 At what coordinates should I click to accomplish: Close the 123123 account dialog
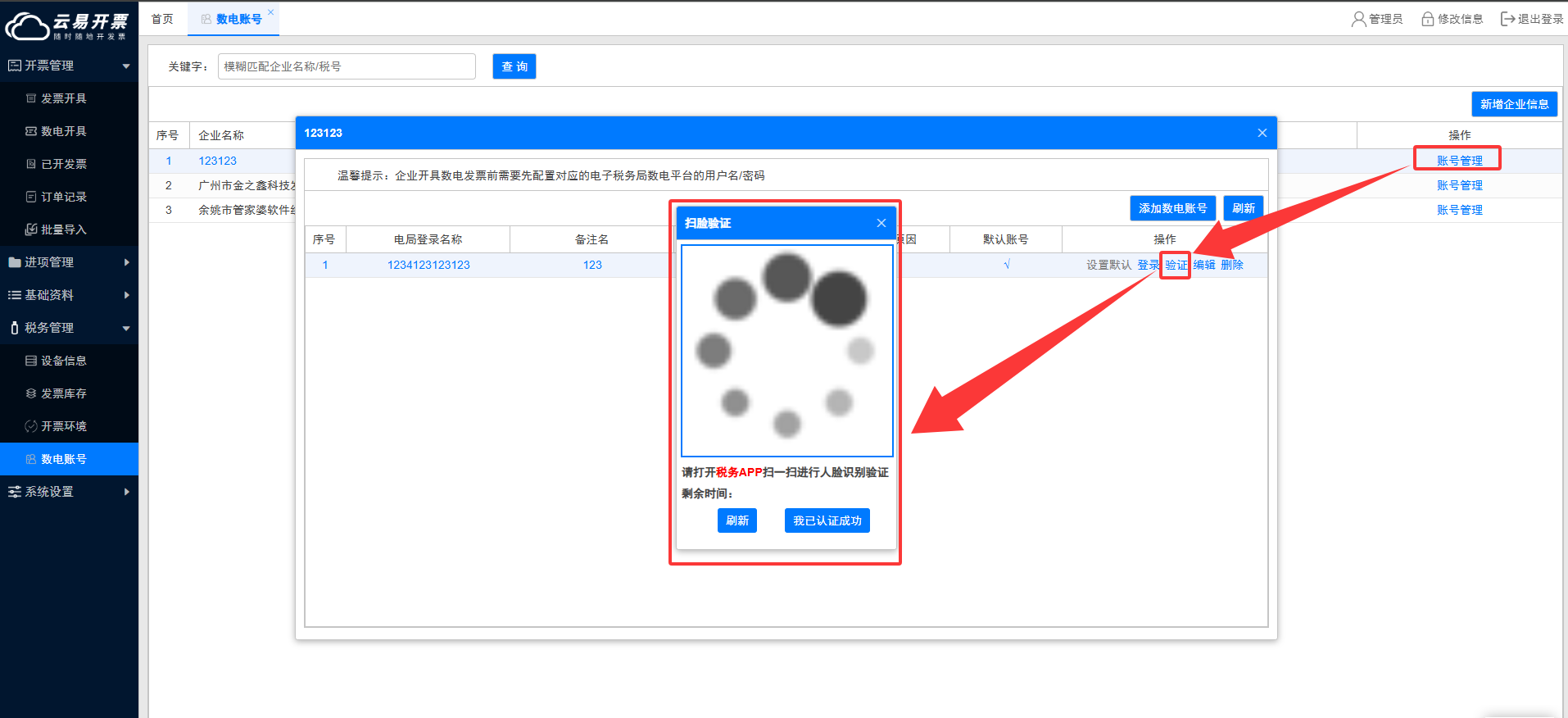coord(1262,133)
